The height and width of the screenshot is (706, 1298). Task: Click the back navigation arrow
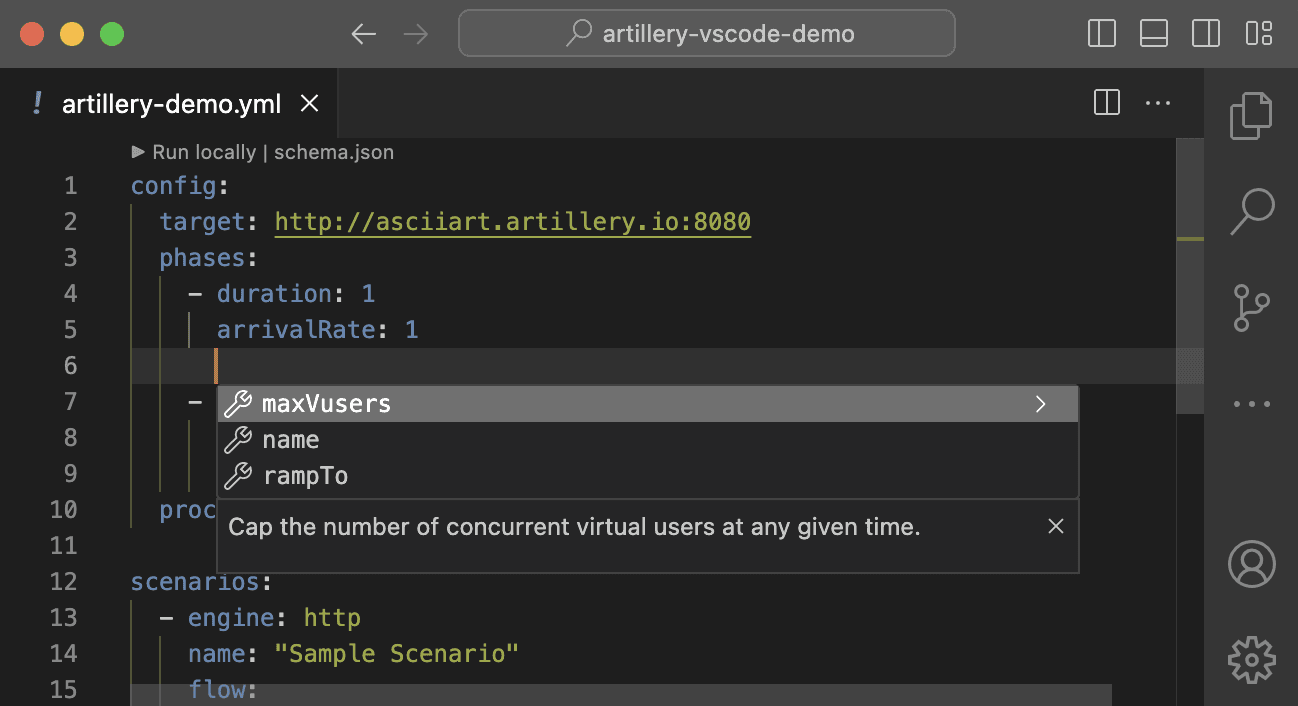[x=363, y=33]
